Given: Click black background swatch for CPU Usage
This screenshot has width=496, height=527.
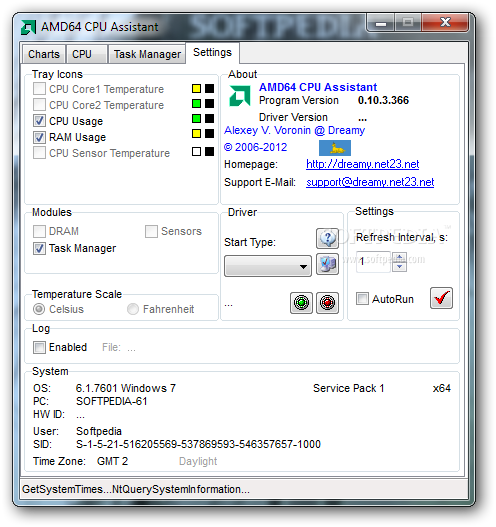Looking at the screenshot, I should coord(209,118).
